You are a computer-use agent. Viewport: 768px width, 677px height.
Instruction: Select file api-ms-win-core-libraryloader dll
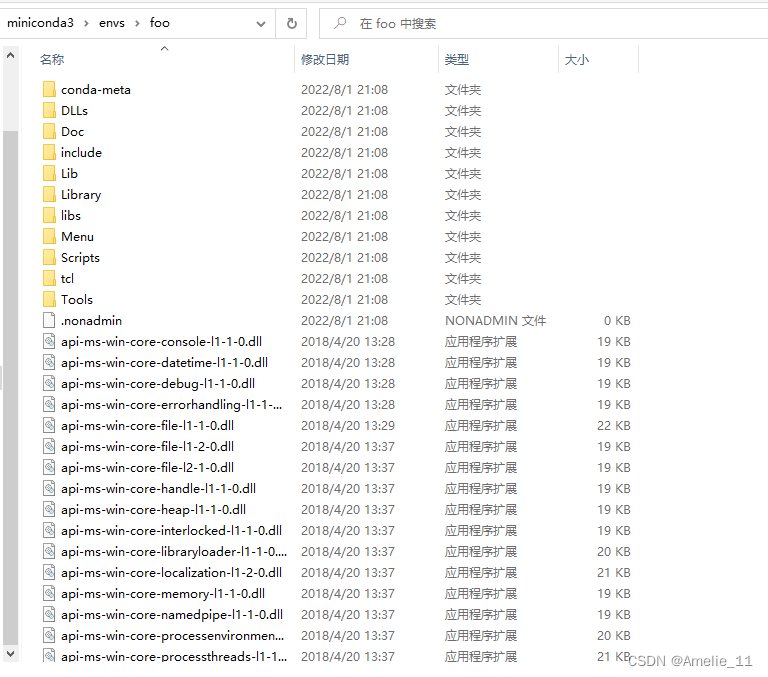point(174,552)
